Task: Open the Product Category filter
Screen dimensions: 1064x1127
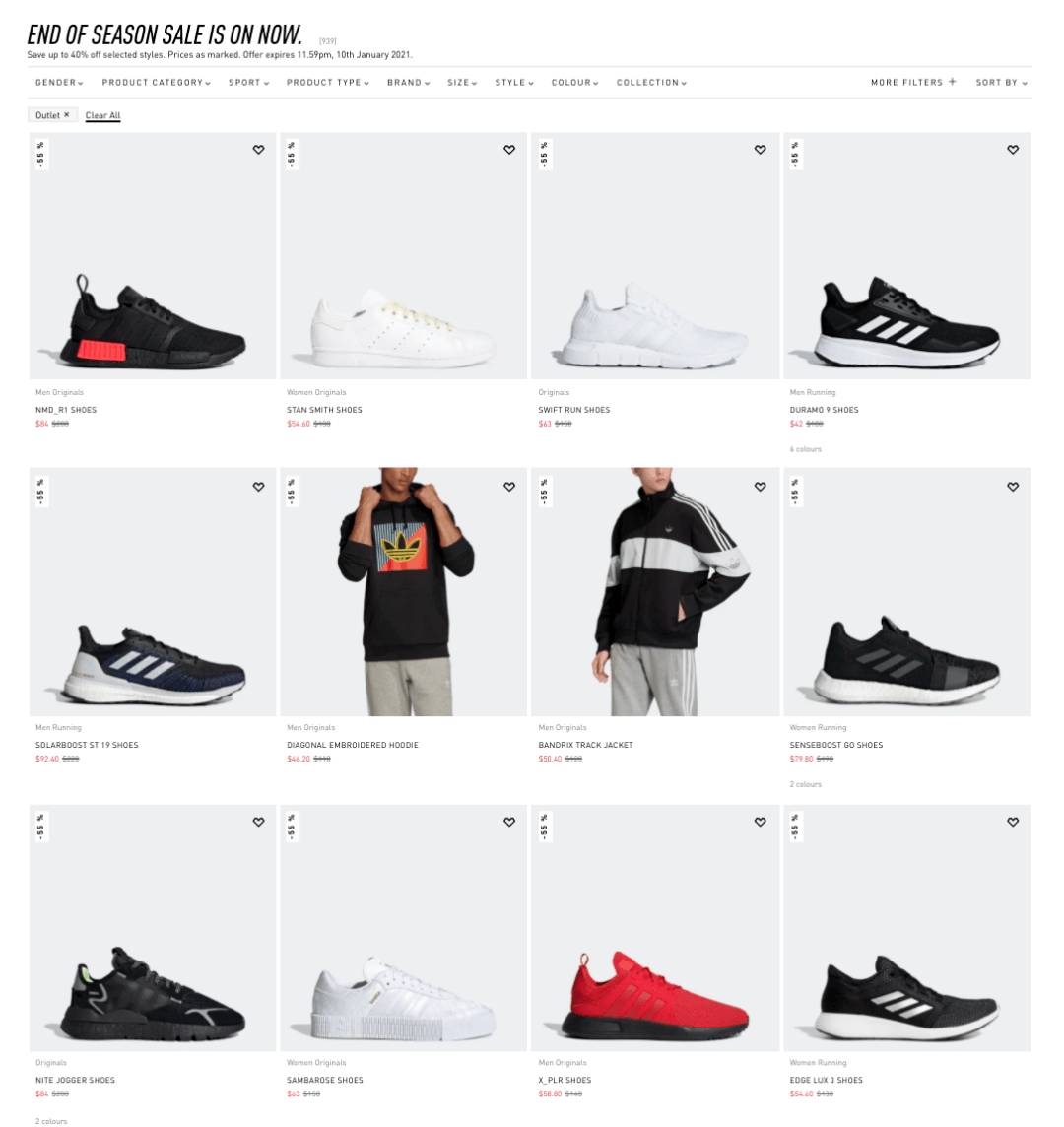Action: [x=156, y=83]
